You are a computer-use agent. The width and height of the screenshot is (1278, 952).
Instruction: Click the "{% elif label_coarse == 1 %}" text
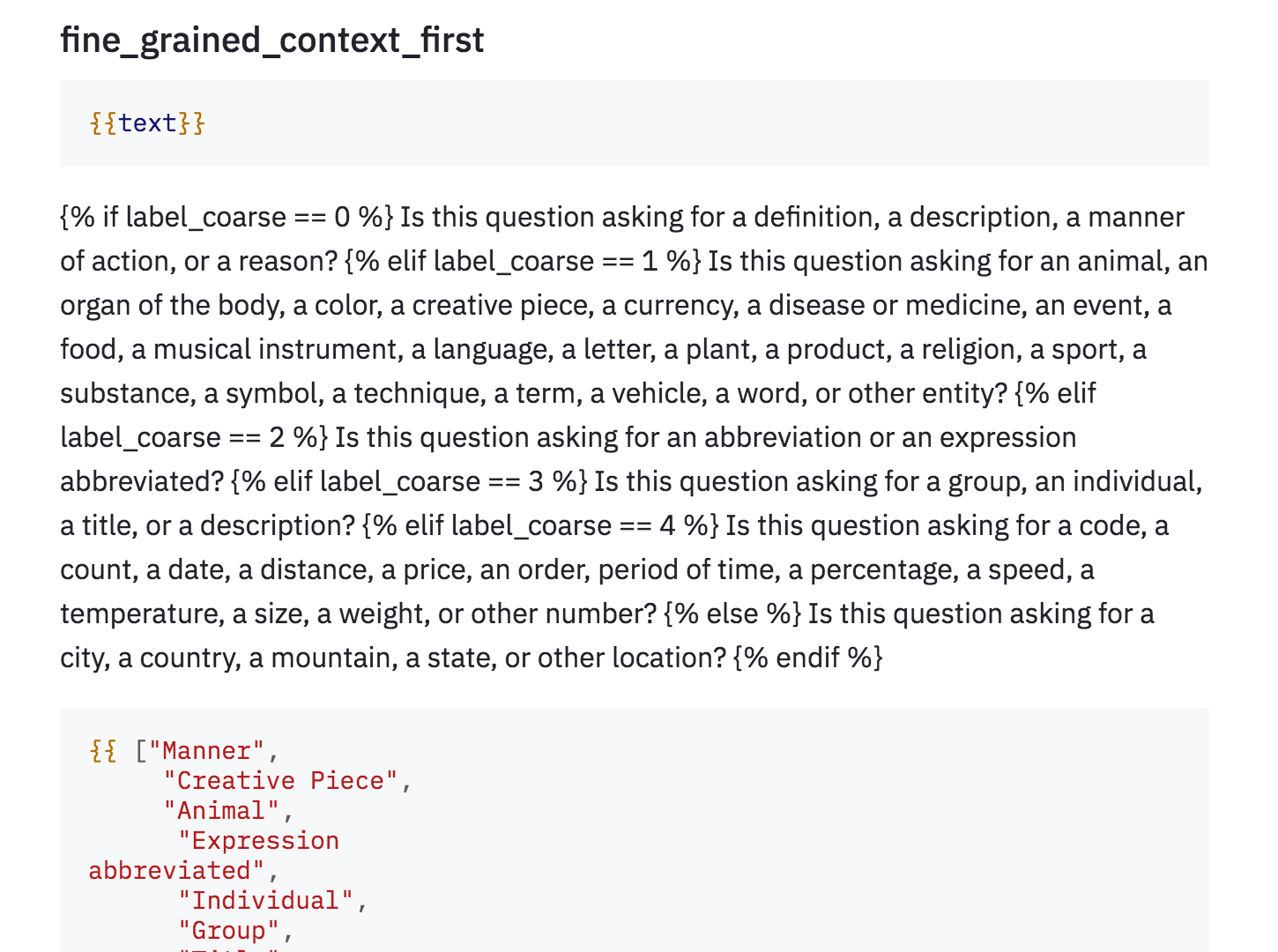click(x=523, y=261)
